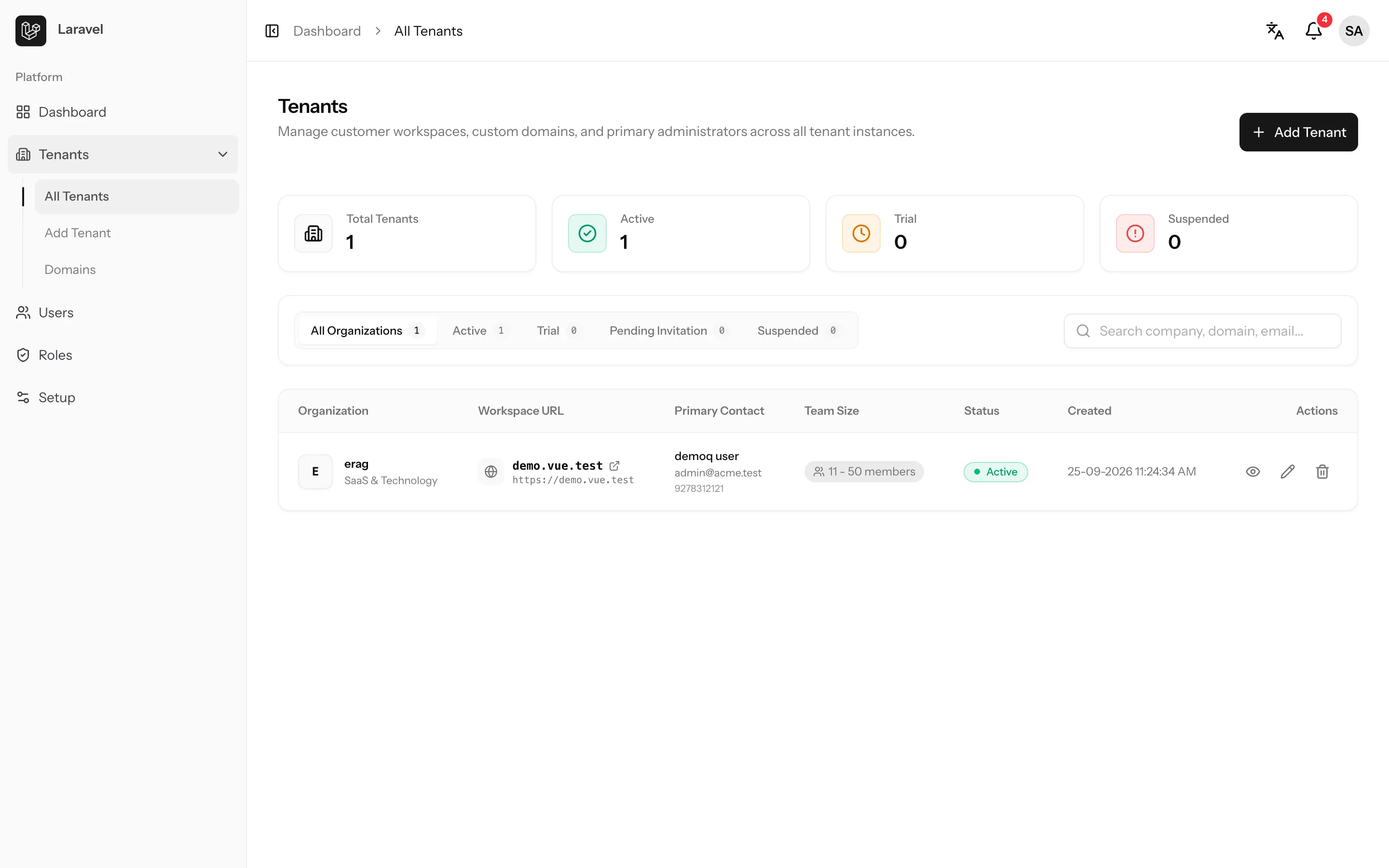Click the erag E avatar

coord(315,472)
